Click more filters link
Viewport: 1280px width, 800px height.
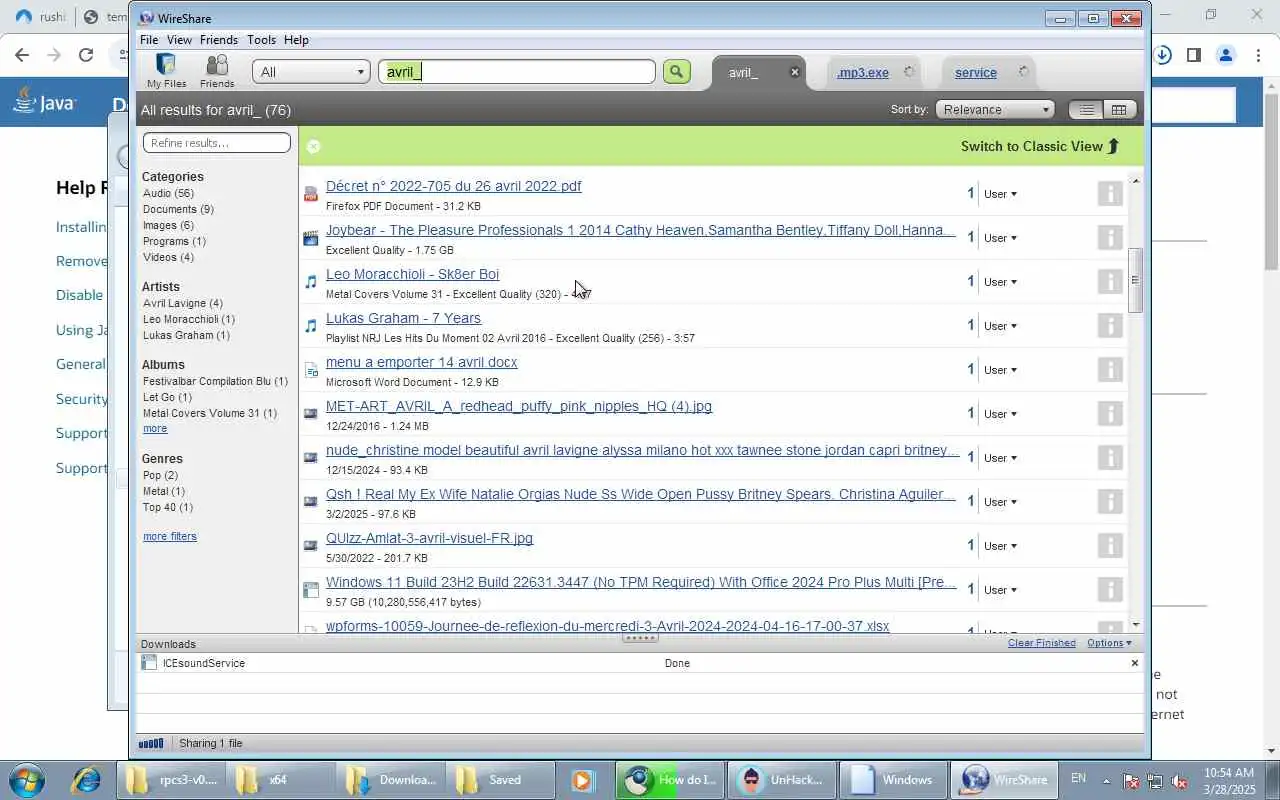pos(170,536)
